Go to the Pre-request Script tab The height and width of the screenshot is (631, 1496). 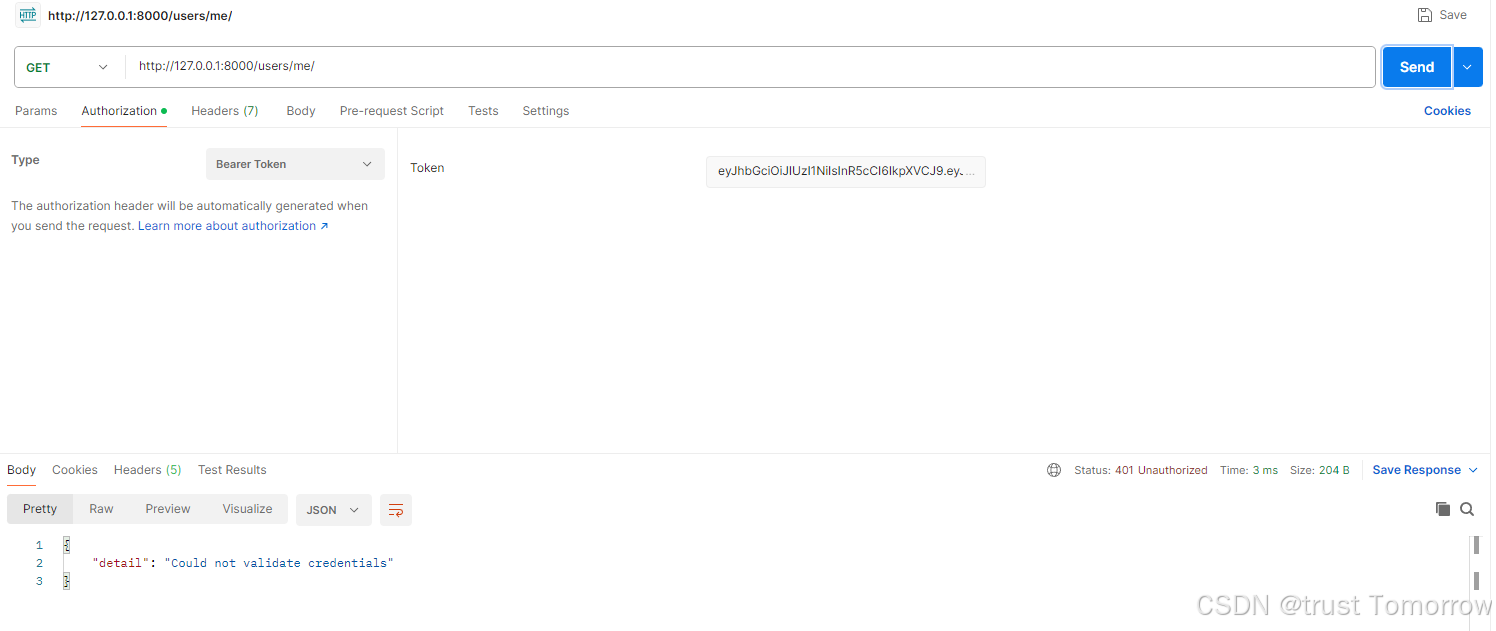(392, 111)
